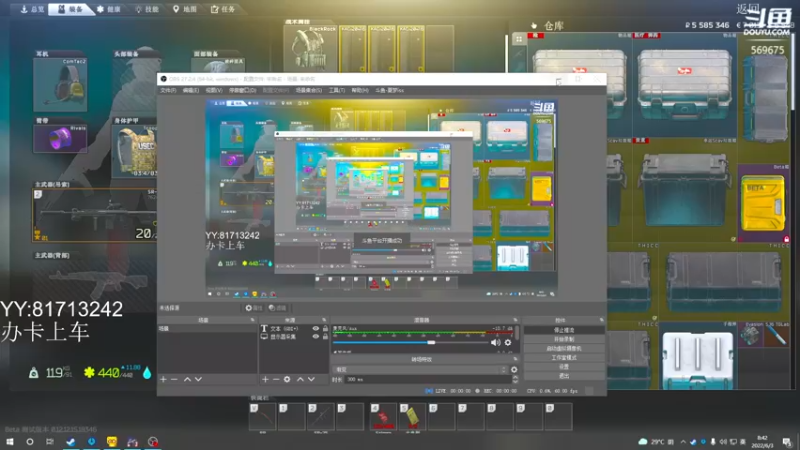This screenshot has height=450, width=800.
Task: Click the microphone volume slider in mixer
Action: point(411,343)
